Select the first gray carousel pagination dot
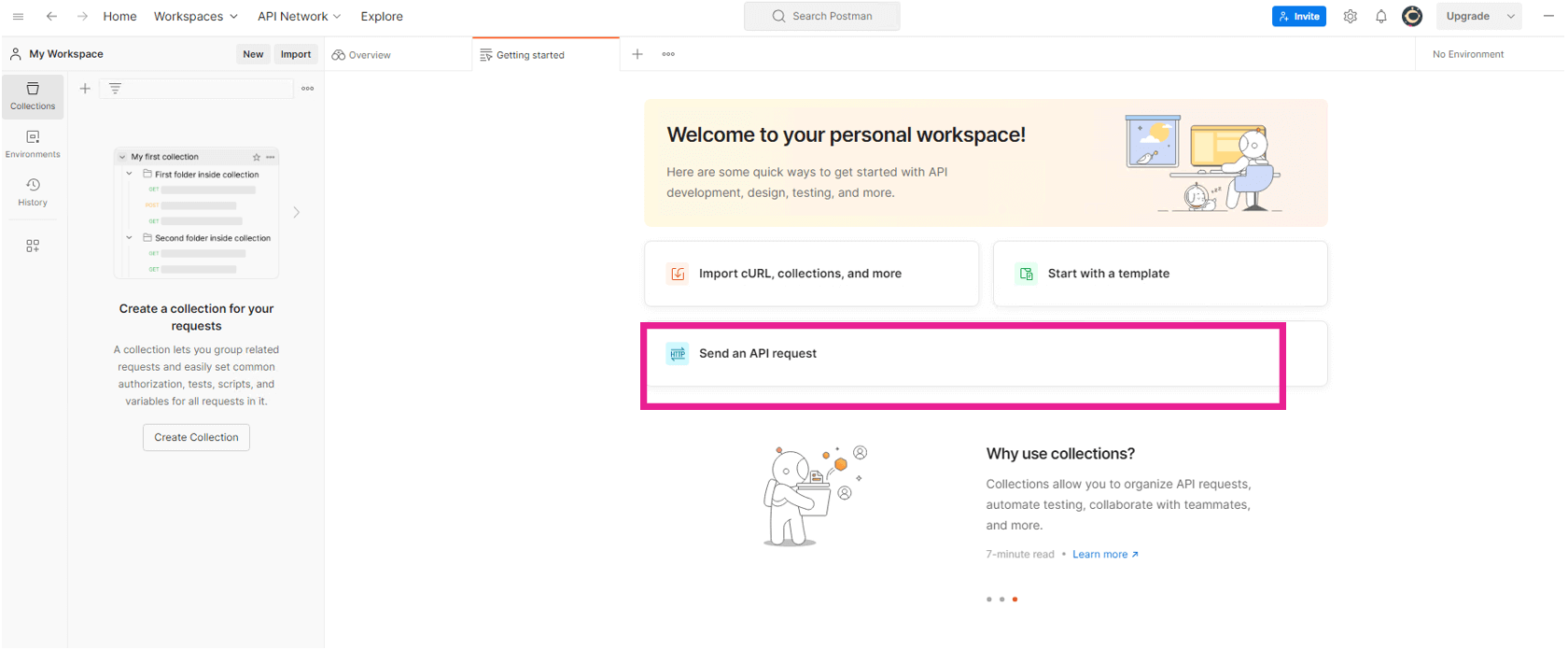Viewport: 1568px width, 649px height. [989, 600]
